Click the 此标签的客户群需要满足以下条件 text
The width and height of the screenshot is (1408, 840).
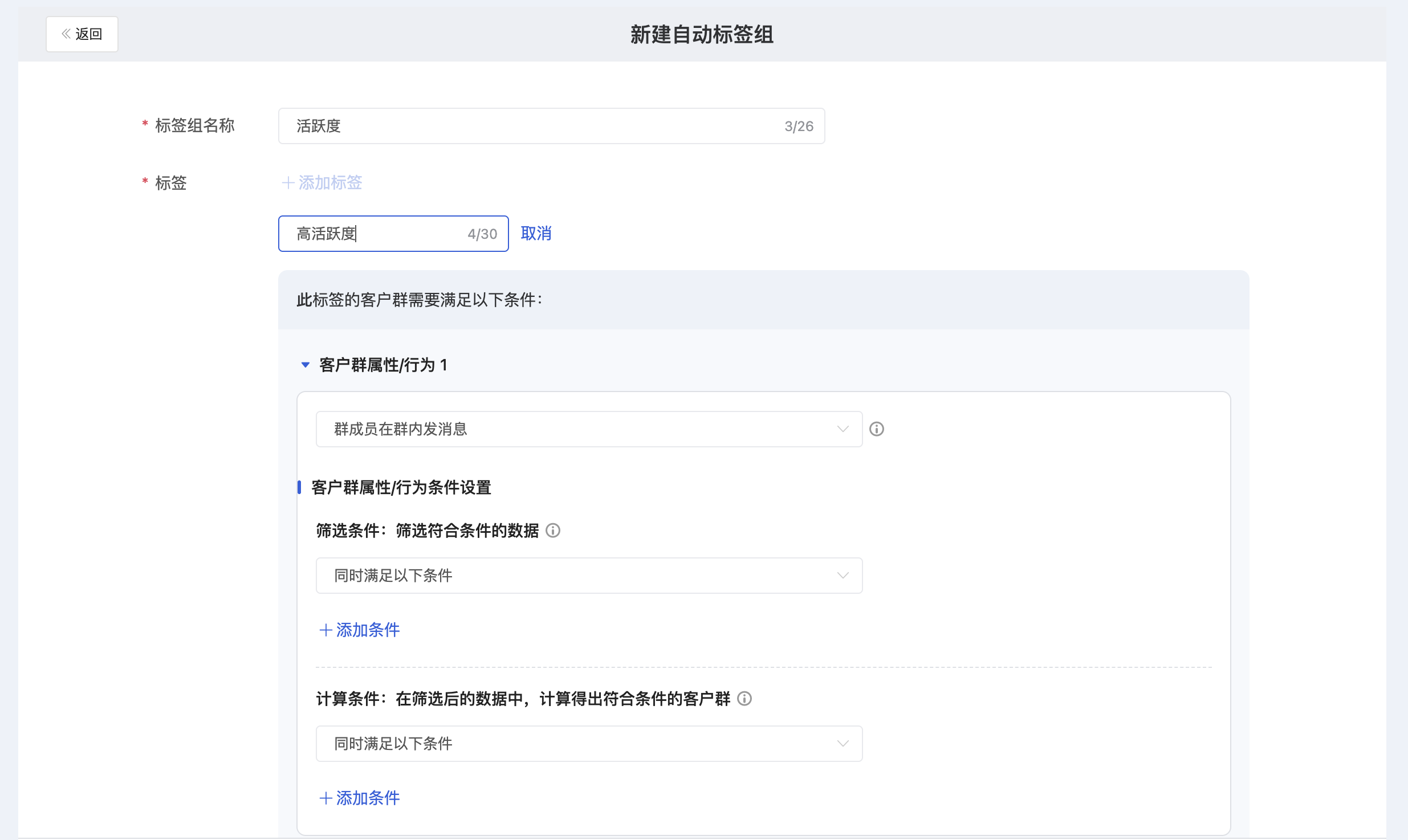tap(420, 300)
